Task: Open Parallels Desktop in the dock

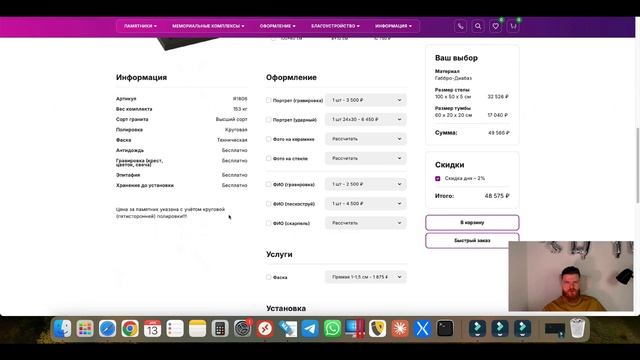Action: (x=355, y=329)
